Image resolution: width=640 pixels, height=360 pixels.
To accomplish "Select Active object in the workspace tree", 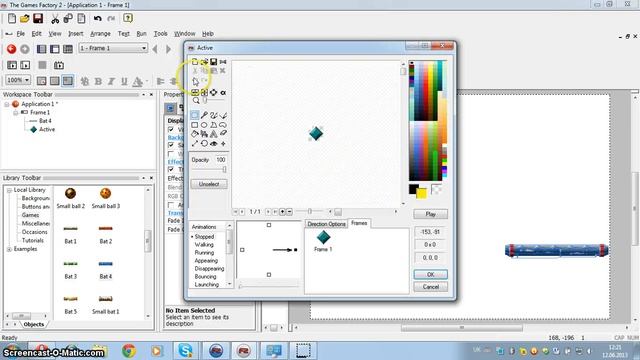I will [x=47, y=129].
